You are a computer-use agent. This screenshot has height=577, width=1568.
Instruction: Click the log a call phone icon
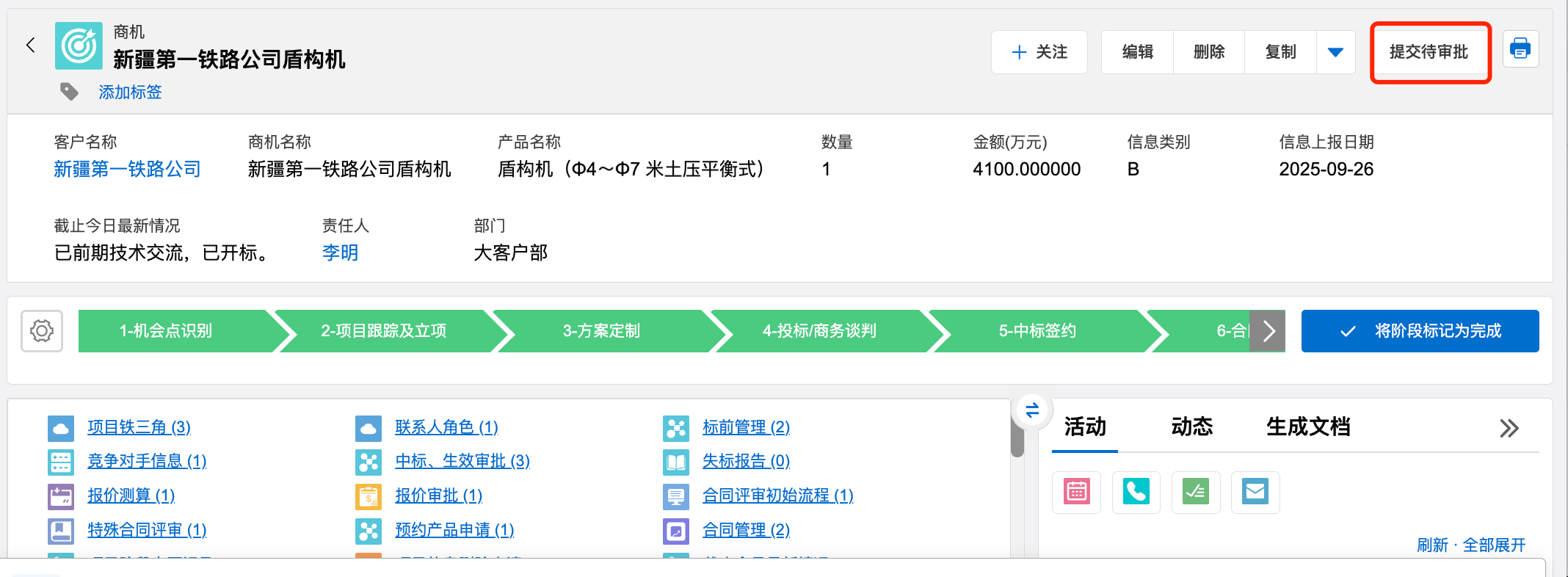coord(1136,492)
